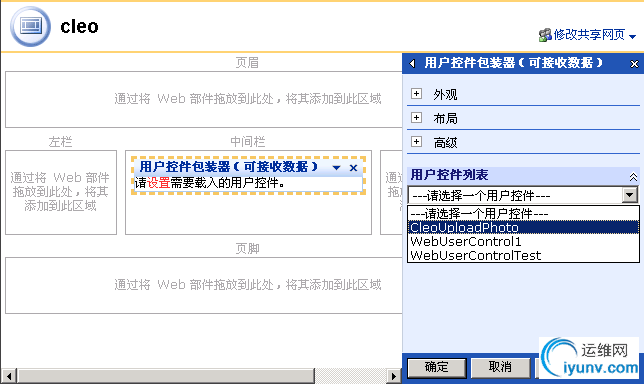Click the horizontal scrollbar thumb
Viewport: 644px width, 384px height.
click(x=166, y=376)
